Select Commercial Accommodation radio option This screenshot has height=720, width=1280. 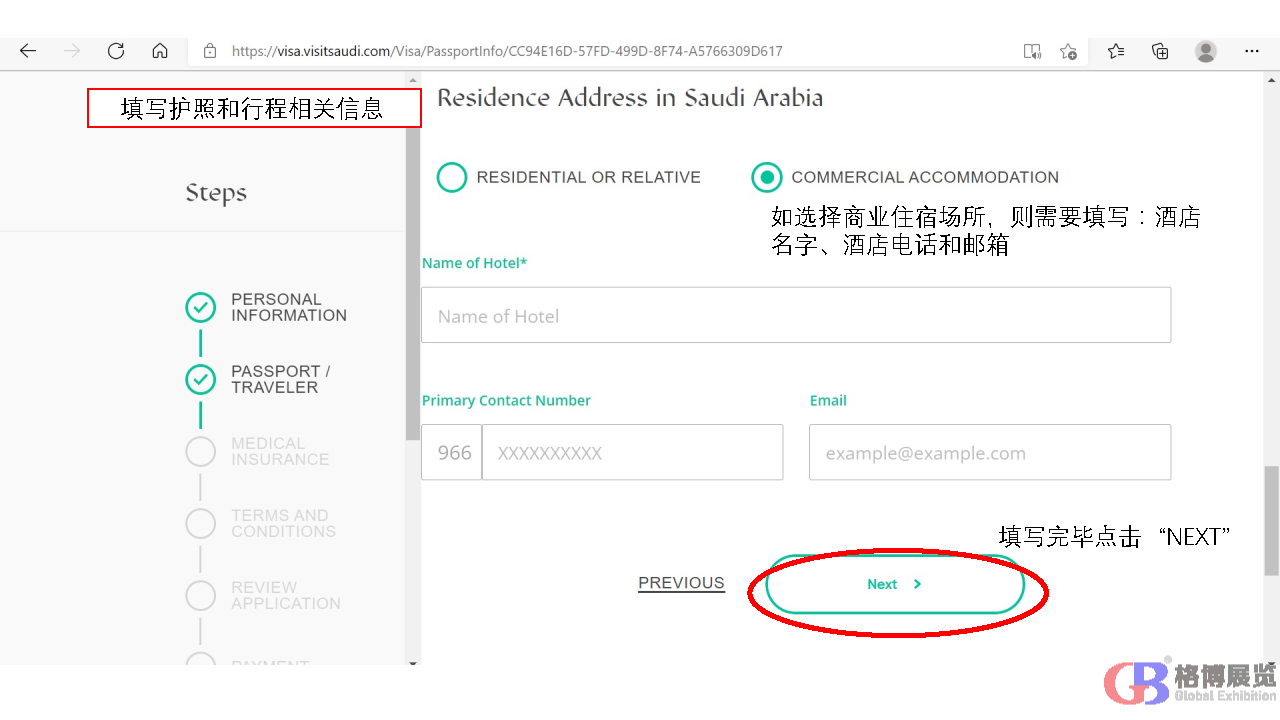pos(766,177)
